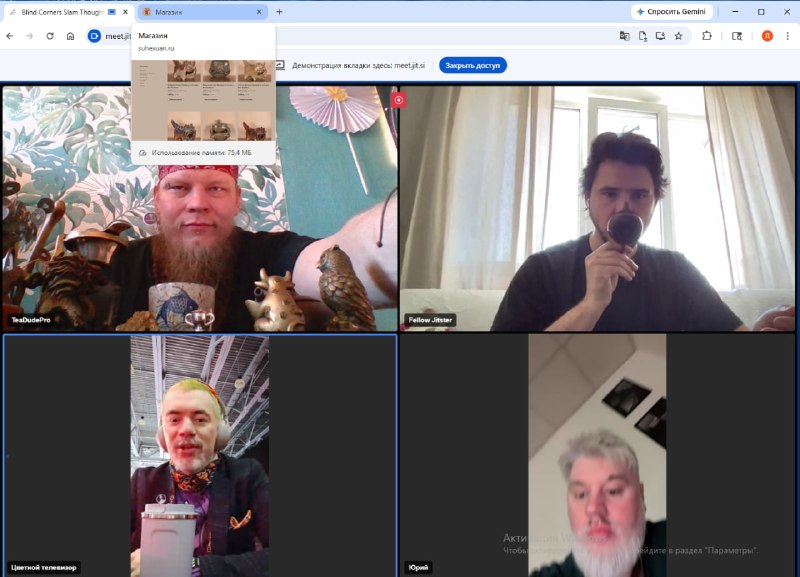
Task: Go to the home page icon
Action: click(x=70, y=36)
